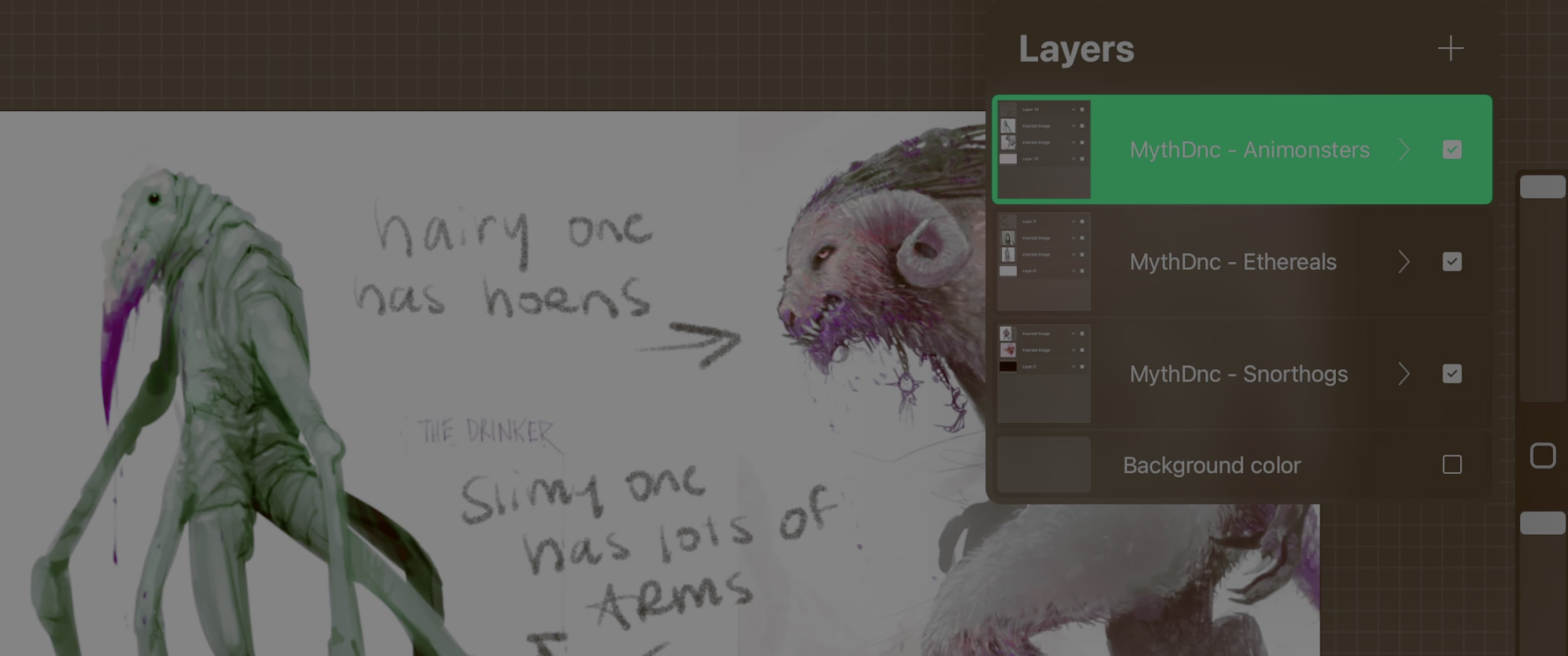Screen dimensions: 1568x656
Task: Hide the MythDnc - Animonsters group
Action: tap(1452, 150)
